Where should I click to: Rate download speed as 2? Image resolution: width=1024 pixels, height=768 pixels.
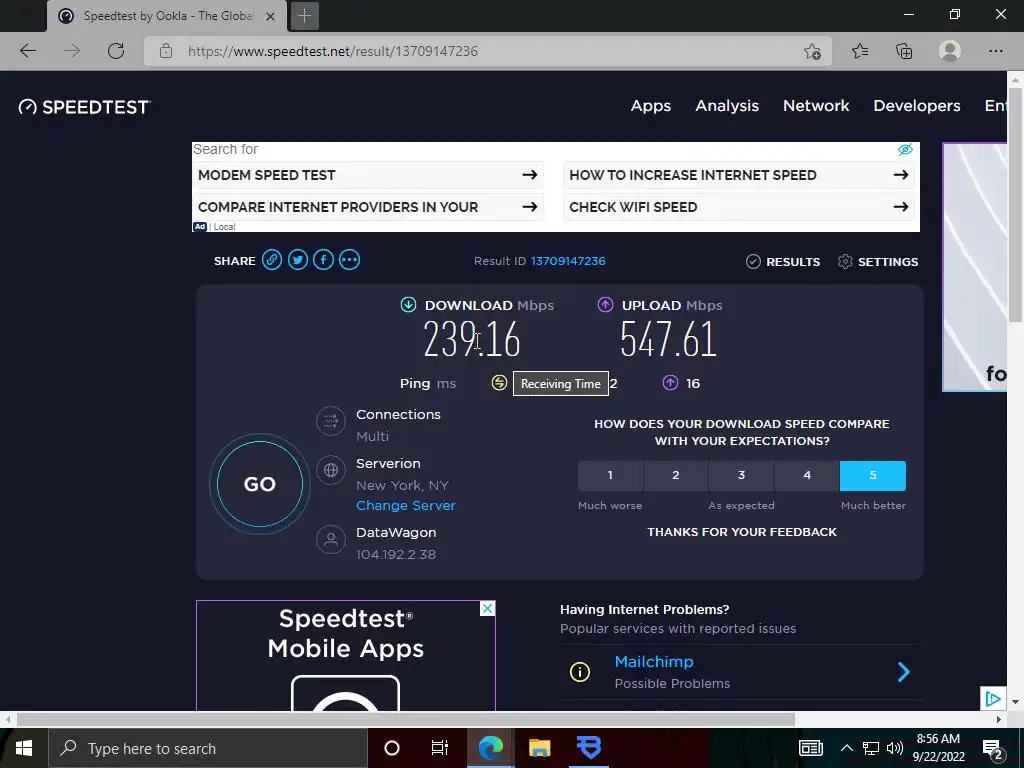(x=676, y=475)
